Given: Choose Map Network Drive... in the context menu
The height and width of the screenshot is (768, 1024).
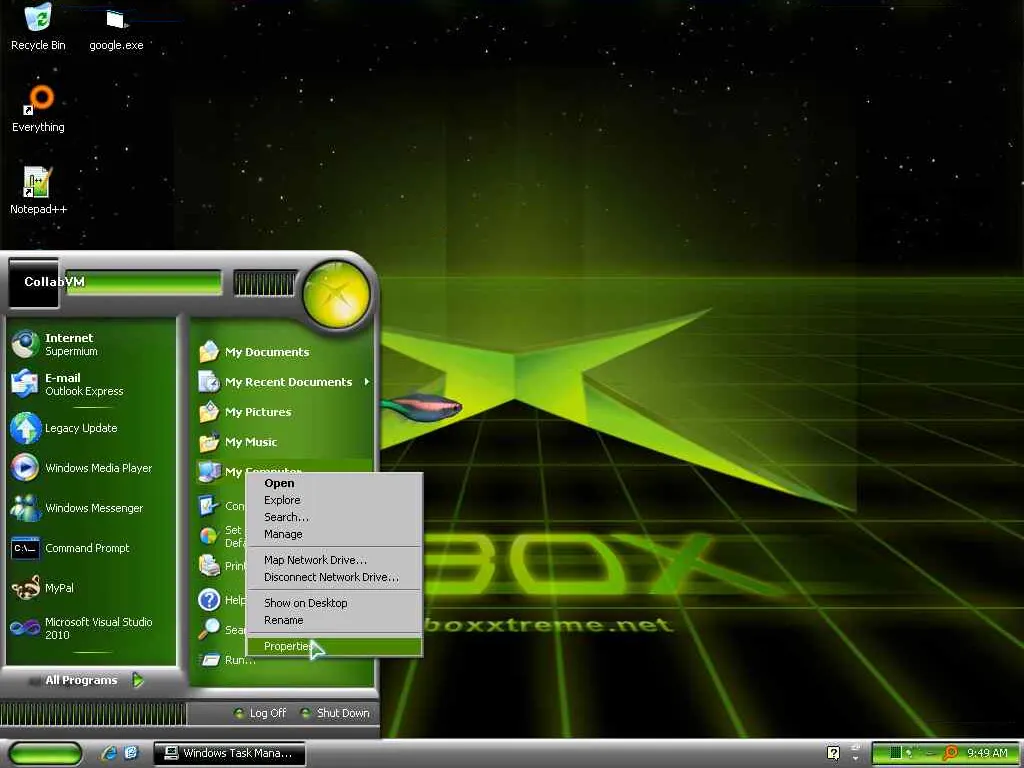Looking at the screenshot, I should (334, 560).
